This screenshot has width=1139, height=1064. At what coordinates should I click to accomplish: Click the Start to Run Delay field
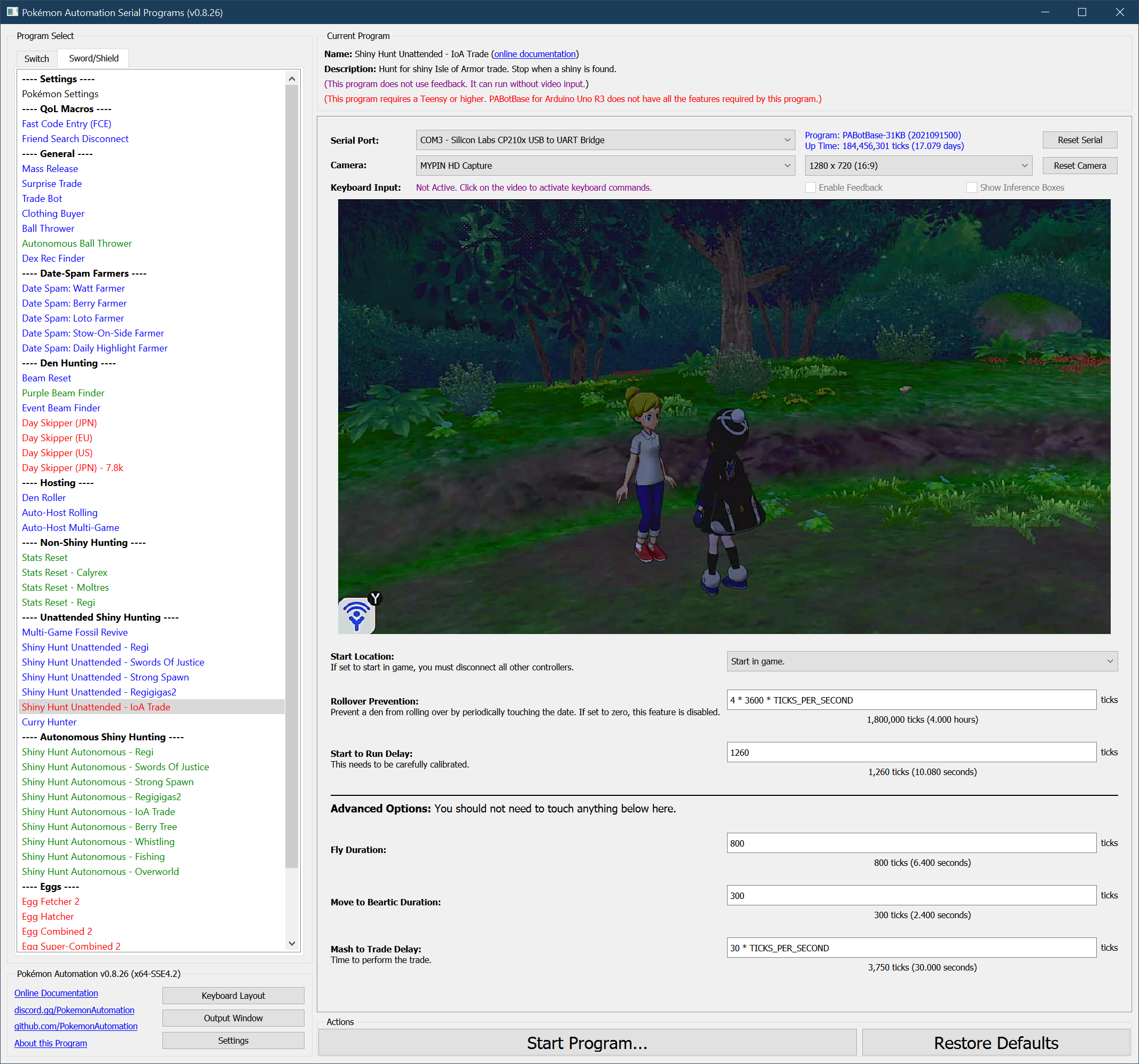tap(910, 752)
